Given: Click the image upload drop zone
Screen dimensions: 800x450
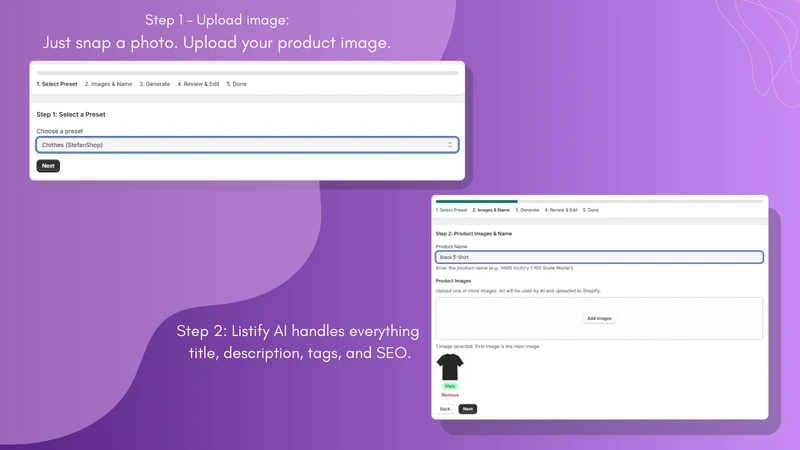Looking at the screenshot, I should [599, 318].
